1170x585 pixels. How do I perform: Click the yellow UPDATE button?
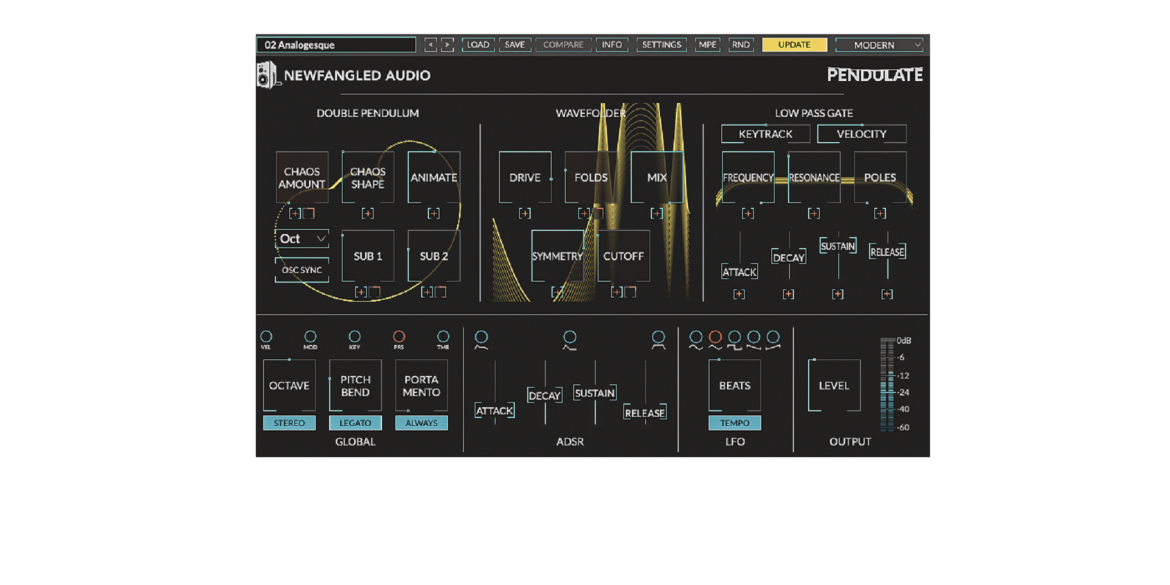(795, 45)
